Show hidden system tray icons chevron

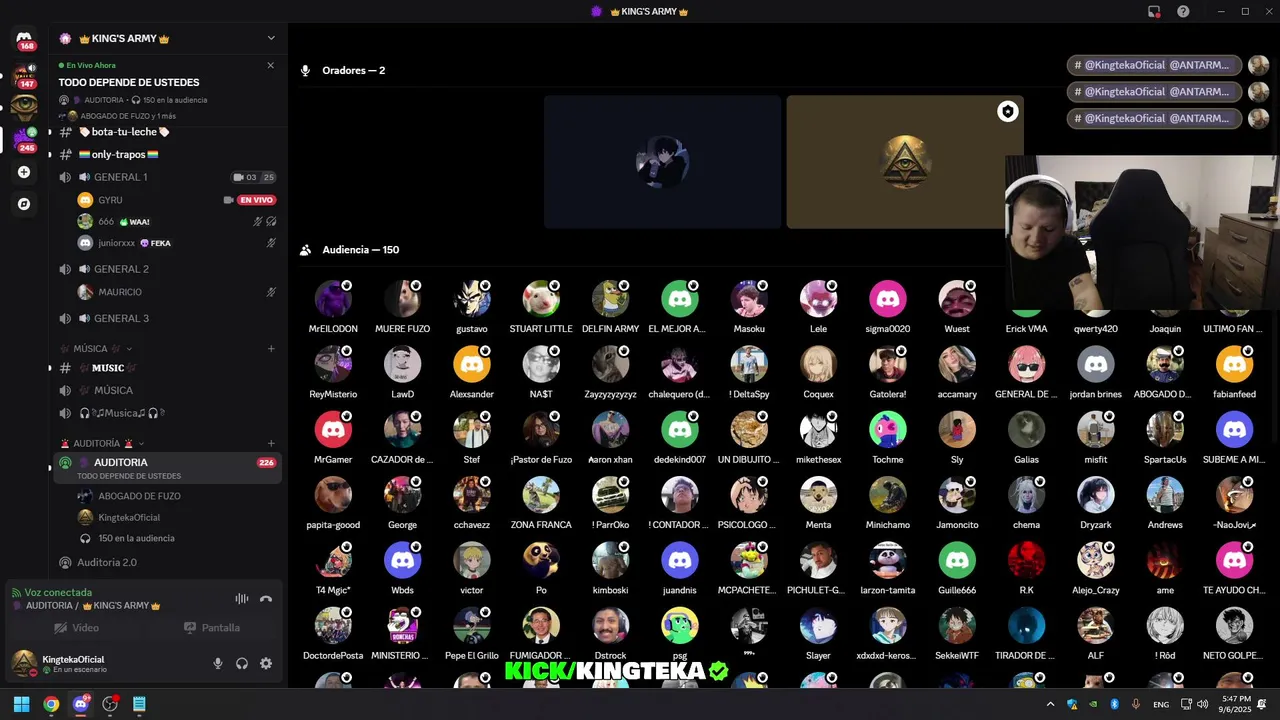1050,704
